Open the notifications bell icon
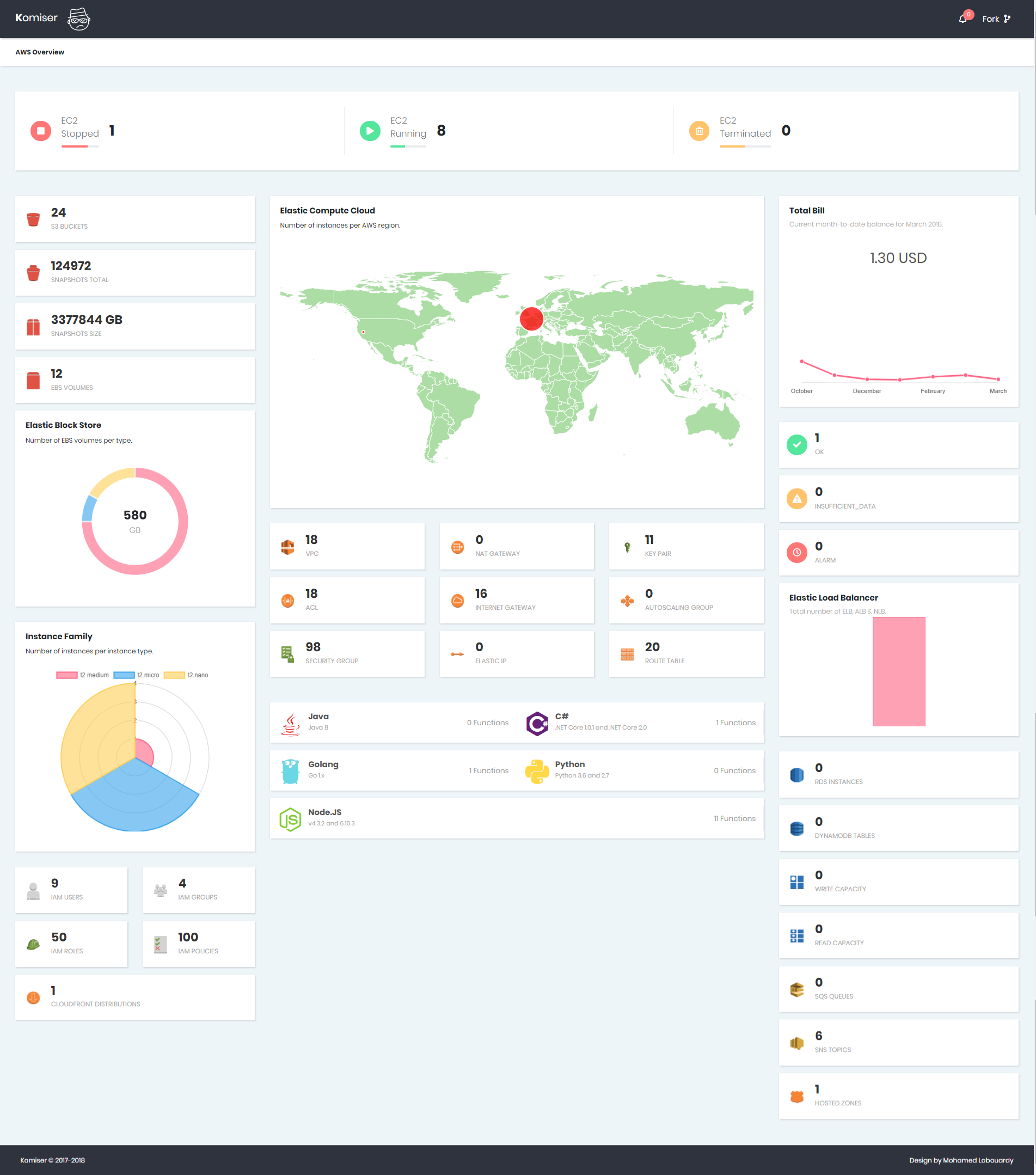 point(963,19)
